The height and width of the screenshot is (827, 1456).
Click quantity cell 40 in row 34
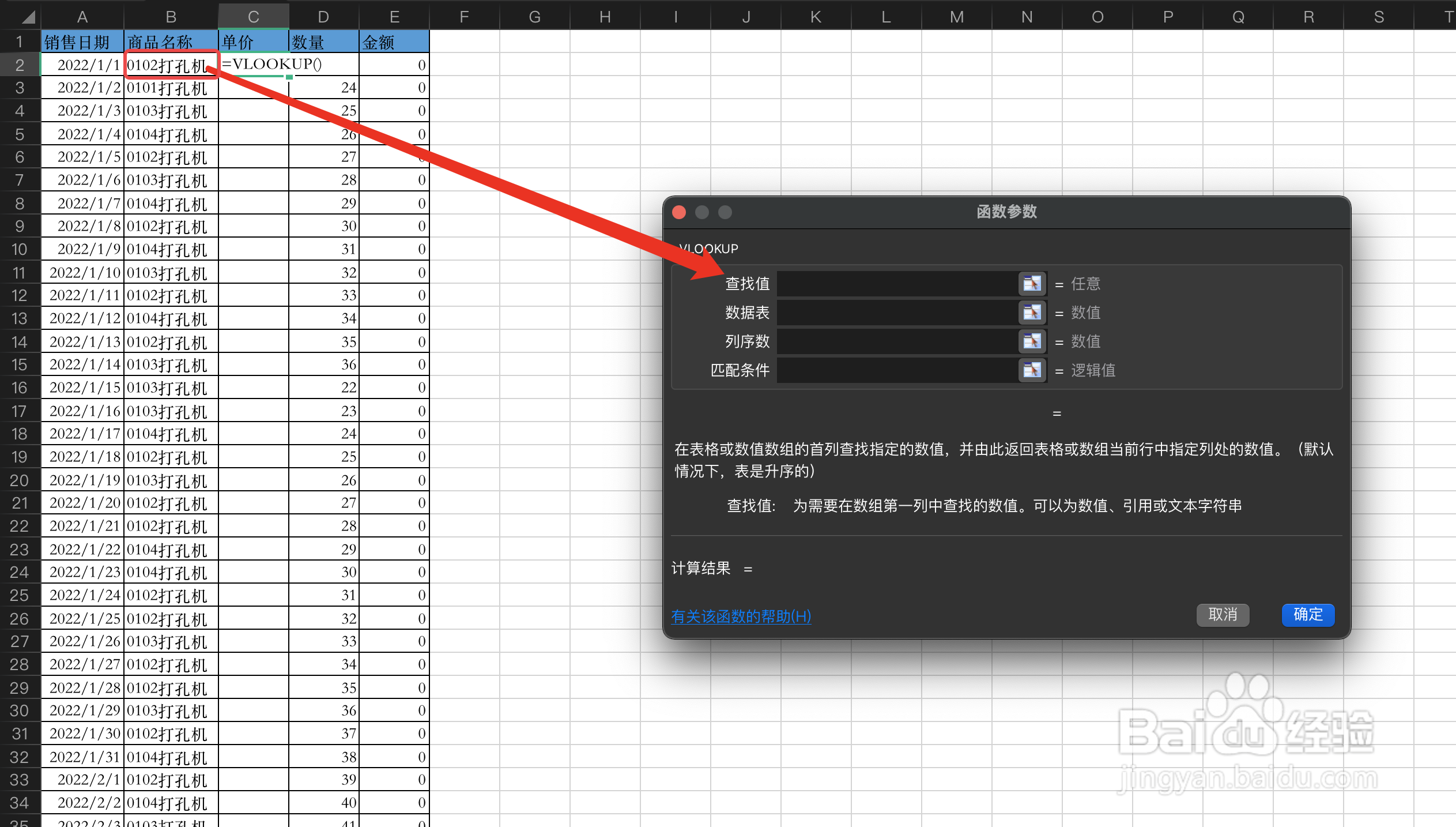point(324,803)
